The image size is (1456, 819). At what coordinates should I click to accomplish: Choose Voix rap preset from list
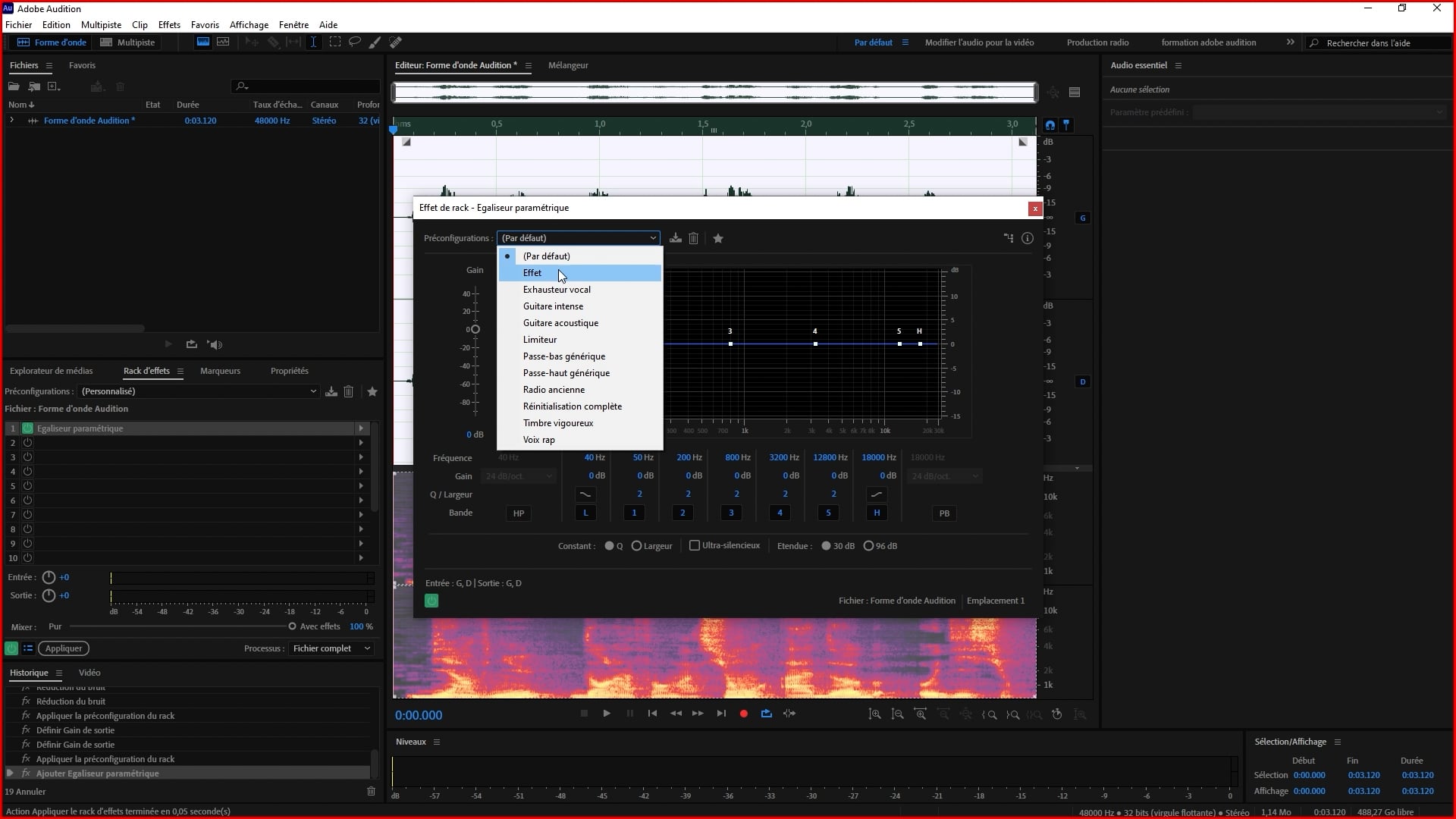538,440
